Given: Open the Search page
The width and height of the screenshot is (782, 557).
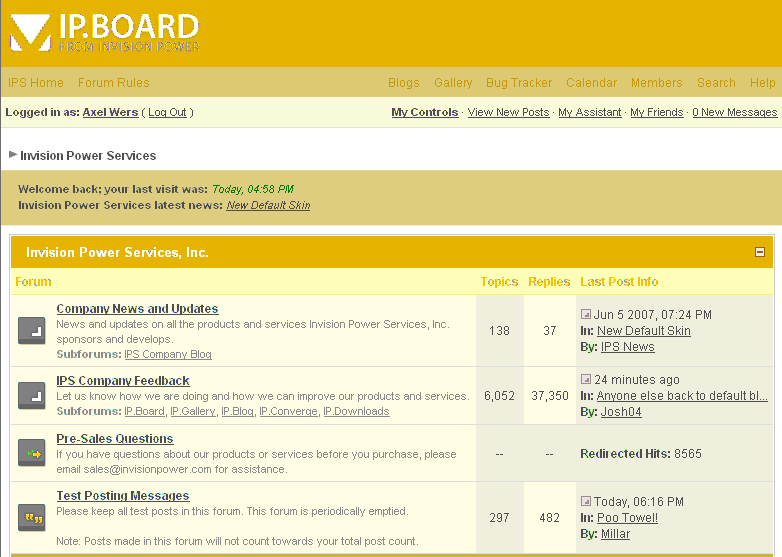Looking at the screenshot, I should pos(716,83).
